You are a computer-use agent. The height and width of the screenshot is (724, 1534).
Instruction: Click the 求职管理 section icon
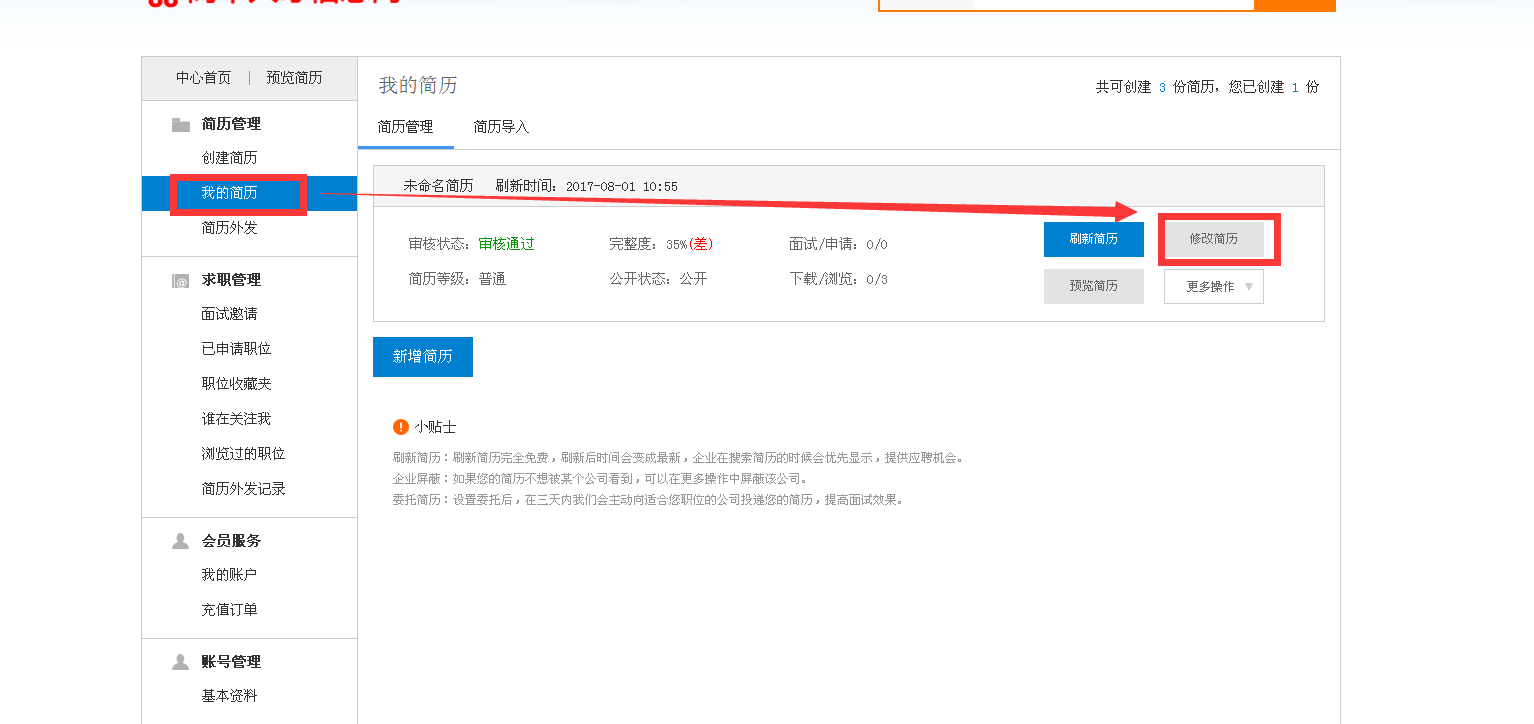pyautogui.click(x=180, y=281)
